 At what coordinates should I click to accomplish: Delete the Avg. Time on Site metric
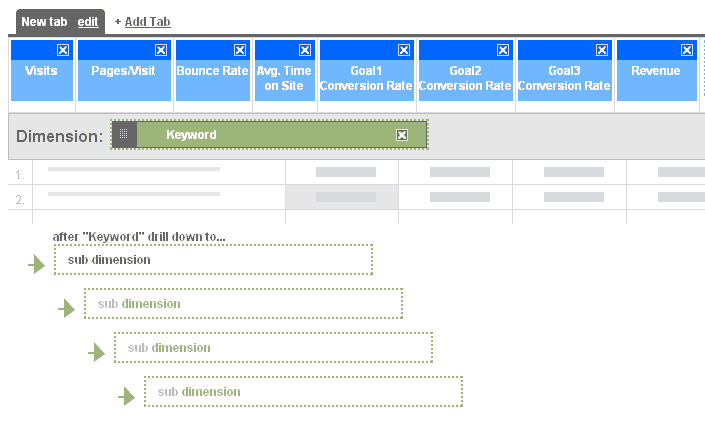click(x=304, y=50)
